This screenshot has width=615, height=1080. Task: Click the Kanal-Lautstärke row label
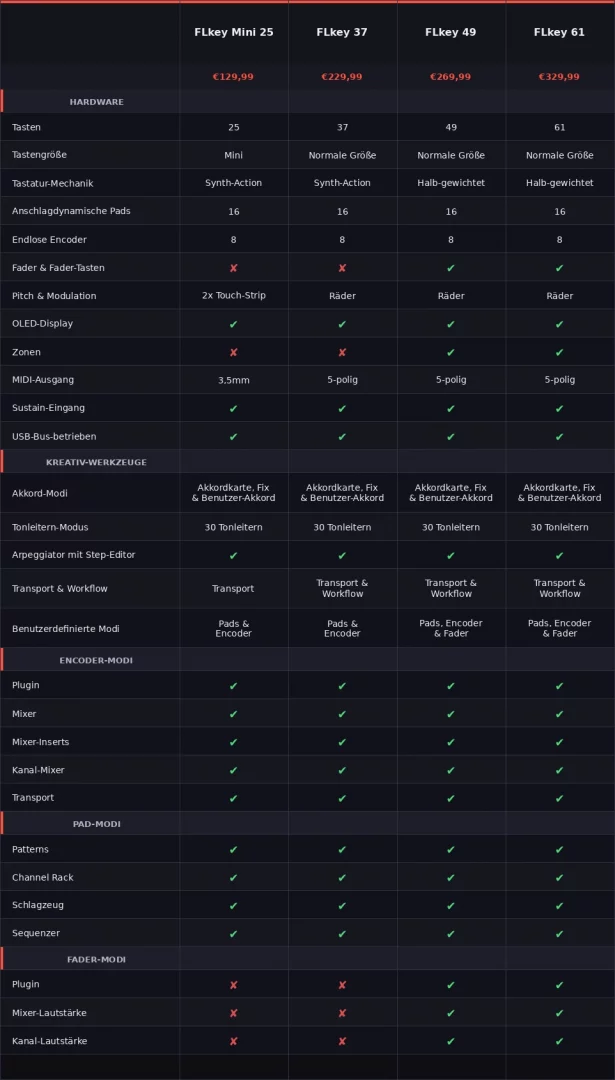tap(50, 1041)
